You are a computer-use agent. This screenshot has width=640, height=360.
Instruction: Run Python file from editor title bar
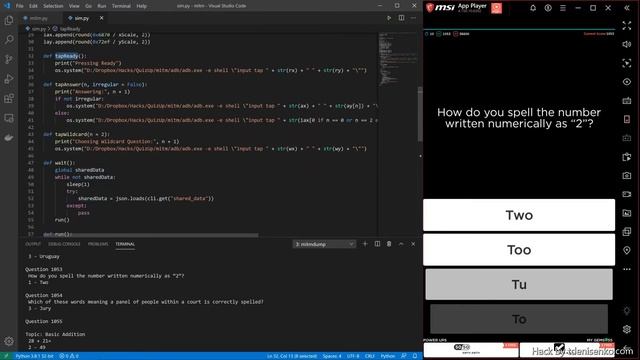[x=389, y=18]
